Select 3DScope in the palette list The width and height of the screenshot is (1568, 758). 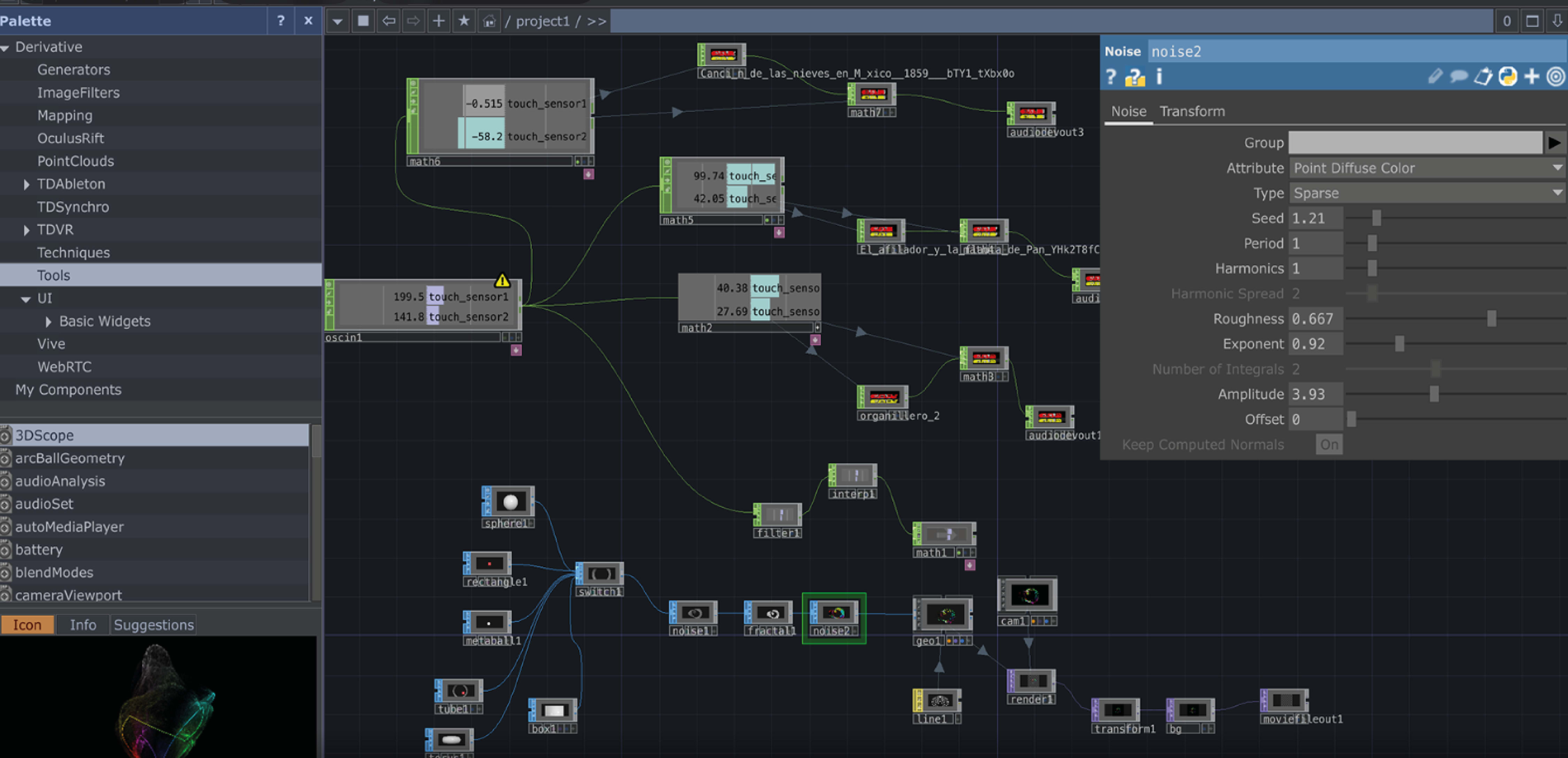[45, 435]
